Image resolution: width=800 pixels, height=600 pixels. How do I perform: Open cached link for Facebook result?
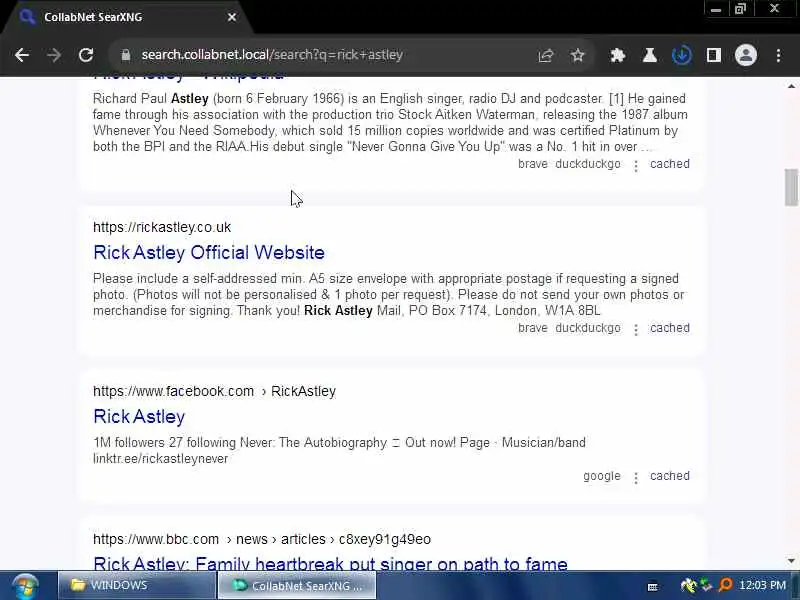(669, 476)
